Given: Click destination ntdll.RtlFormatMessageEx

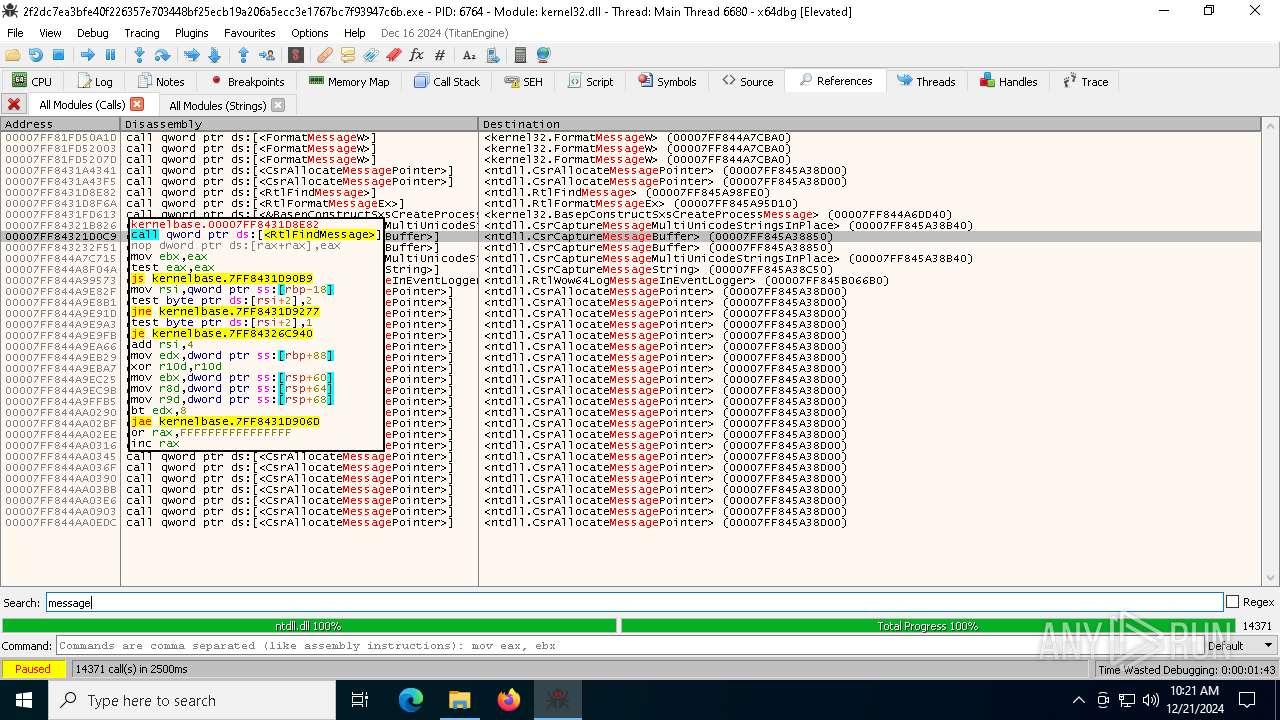Looking at the screenshot, I should [x=641, y=203].
